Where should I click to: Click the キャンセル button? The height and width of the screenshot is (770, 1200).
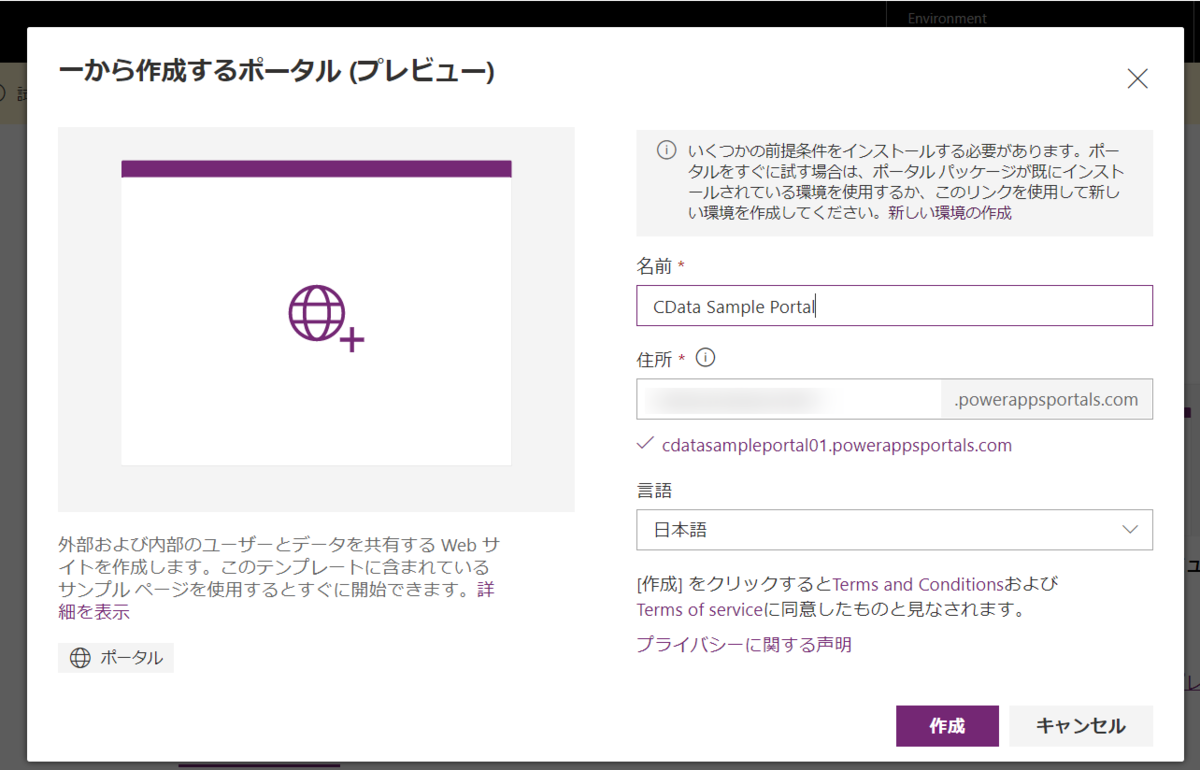pos(1081,726)
